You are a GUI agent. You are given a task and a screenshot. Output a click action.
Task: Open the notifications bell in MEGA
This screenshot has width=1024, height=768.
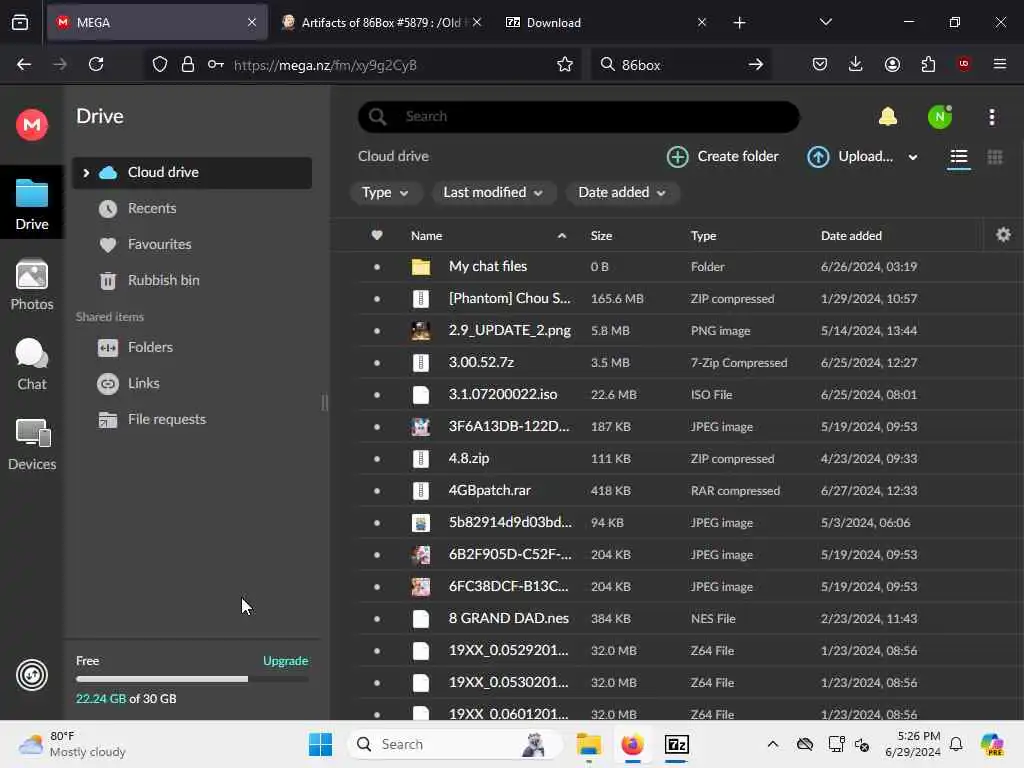[x=888, y=117]
